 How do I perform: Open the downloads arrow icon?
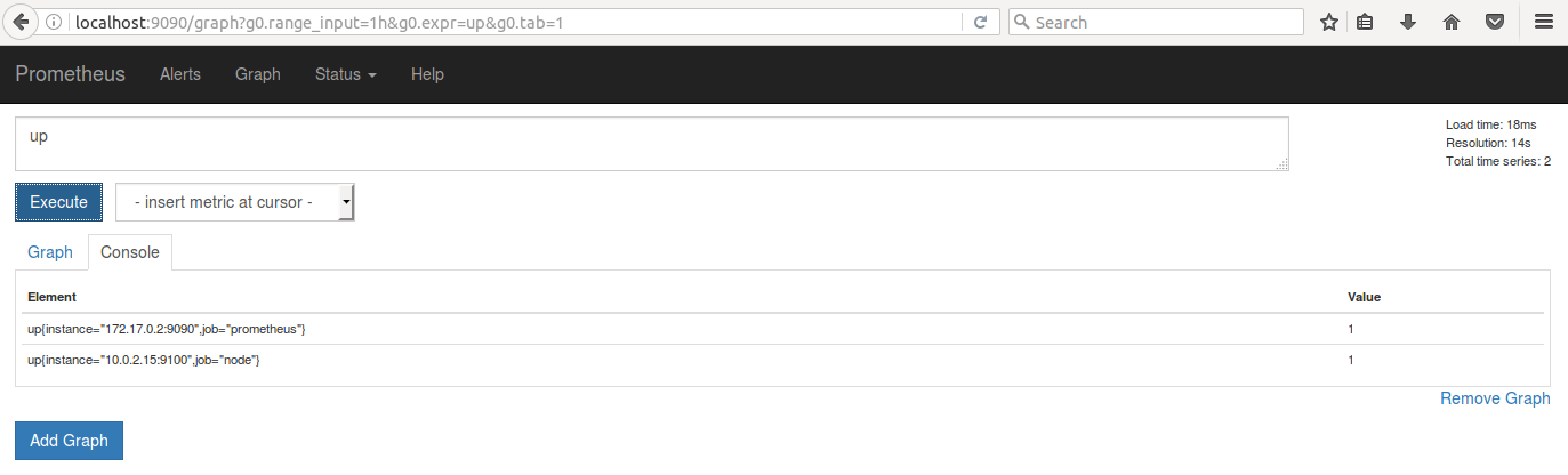coord(1408,22)
